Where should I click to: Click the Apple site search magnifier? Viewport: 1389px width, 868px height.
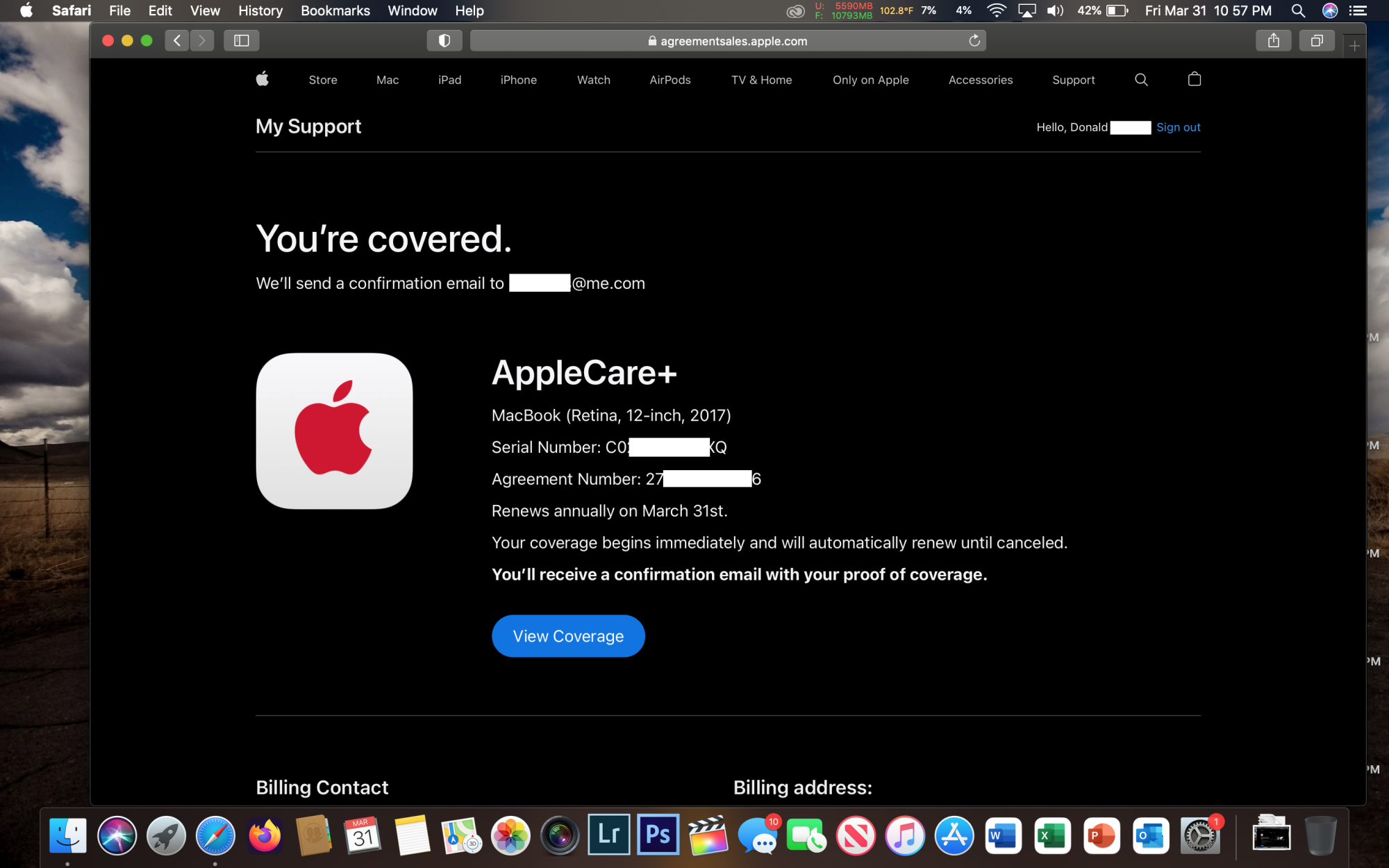(1141, 80)
